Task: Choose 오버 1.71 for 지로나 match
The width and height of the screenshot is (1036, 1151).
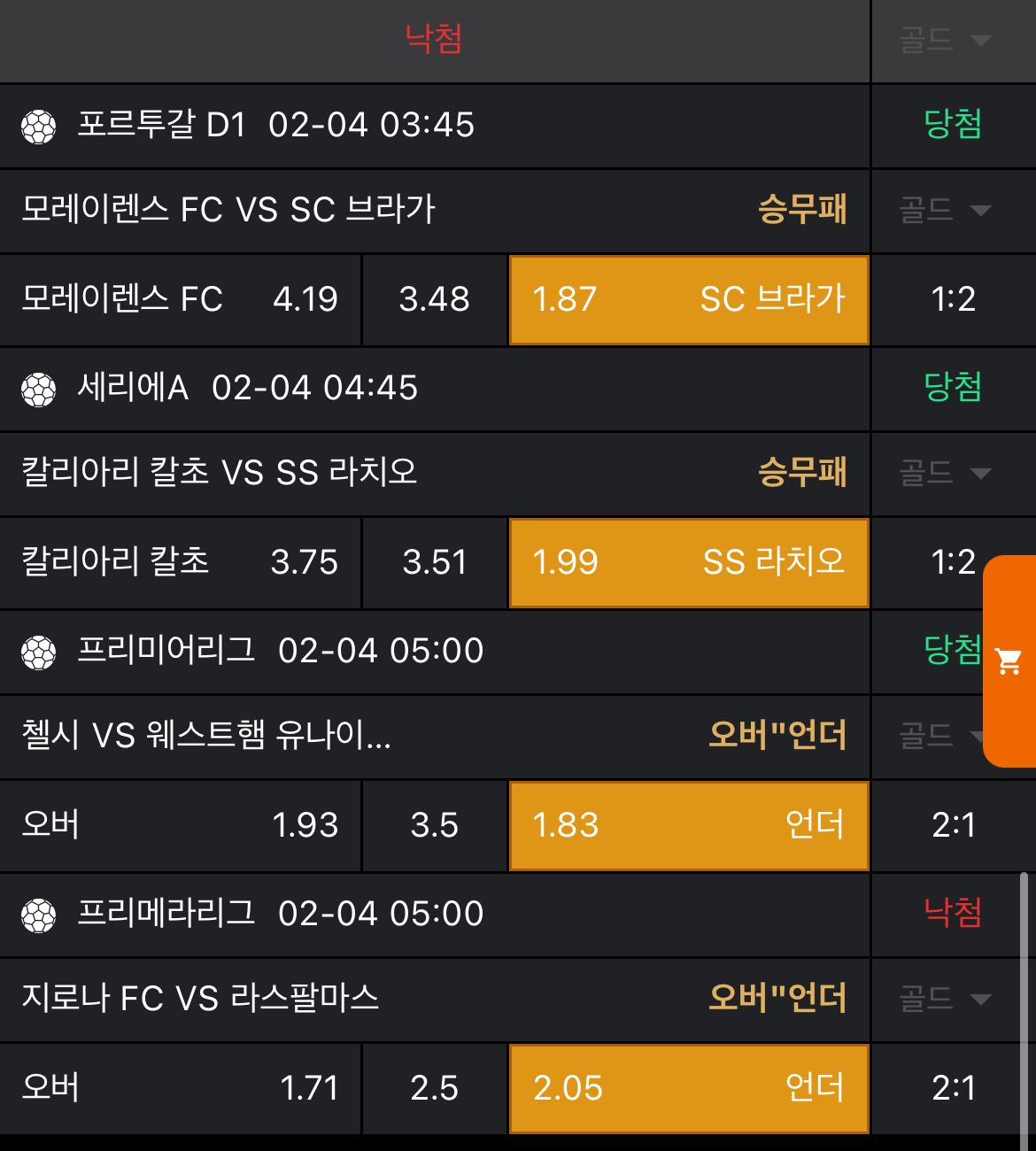Action: click(181, 1089)
